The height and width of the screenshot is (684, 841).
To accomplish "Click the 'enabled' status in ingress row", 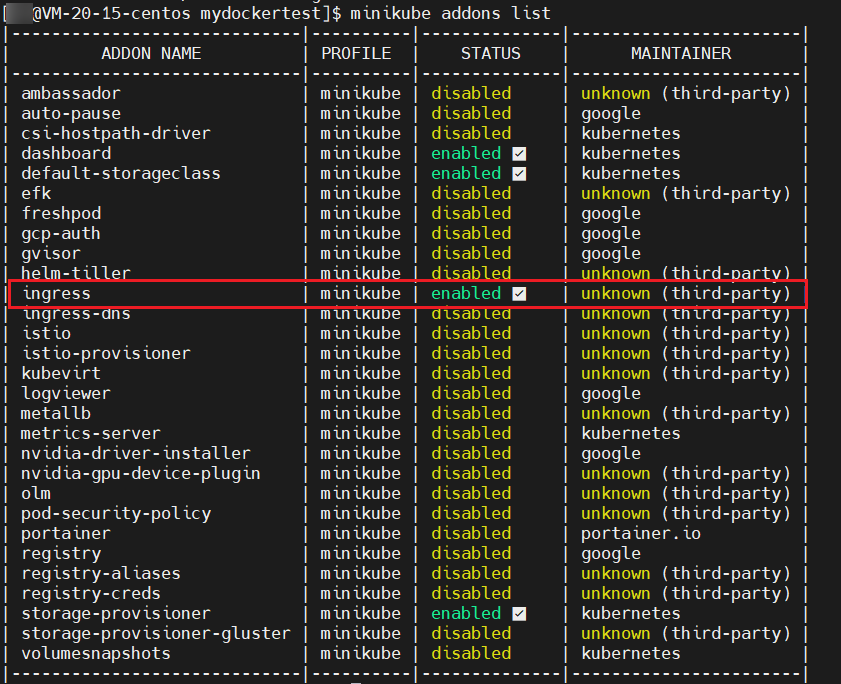I will [466, 293].
